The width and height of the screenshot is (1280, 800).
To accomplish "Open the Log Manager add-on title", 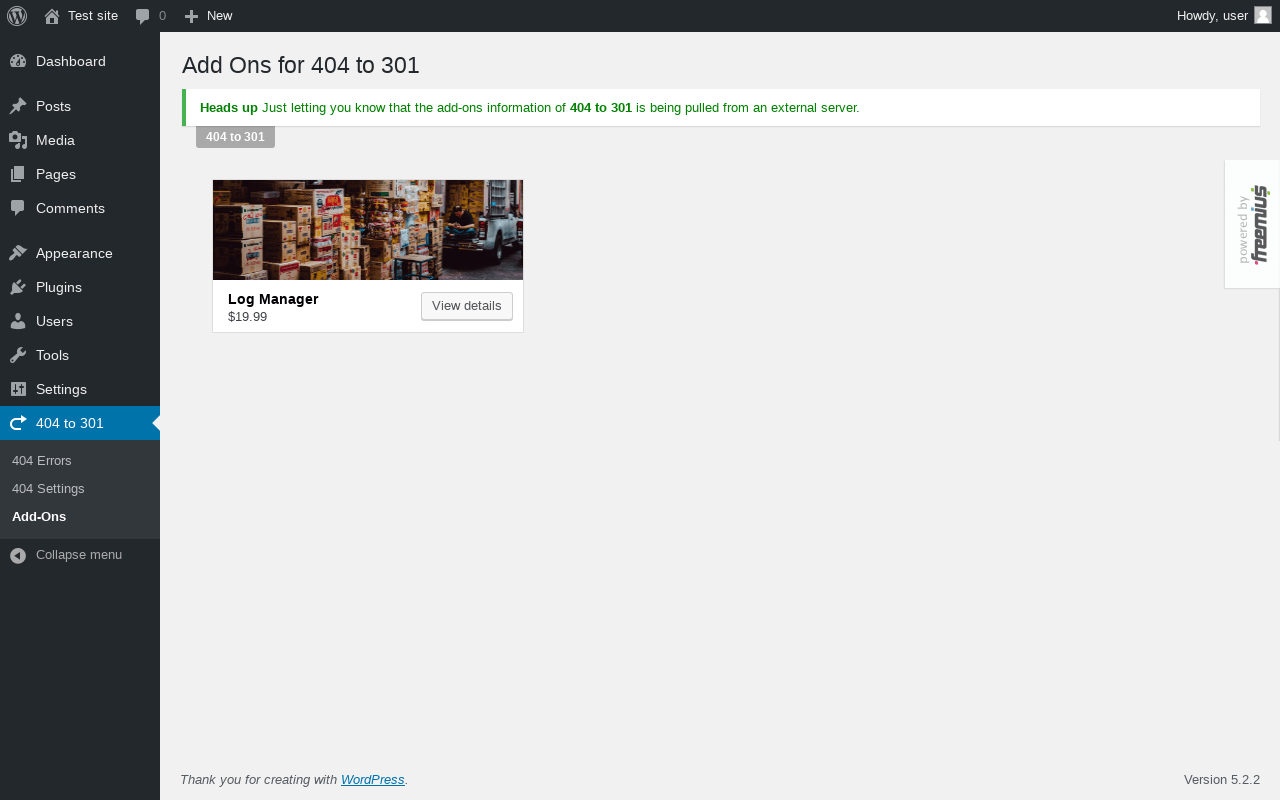I will (x=273, y=299).
